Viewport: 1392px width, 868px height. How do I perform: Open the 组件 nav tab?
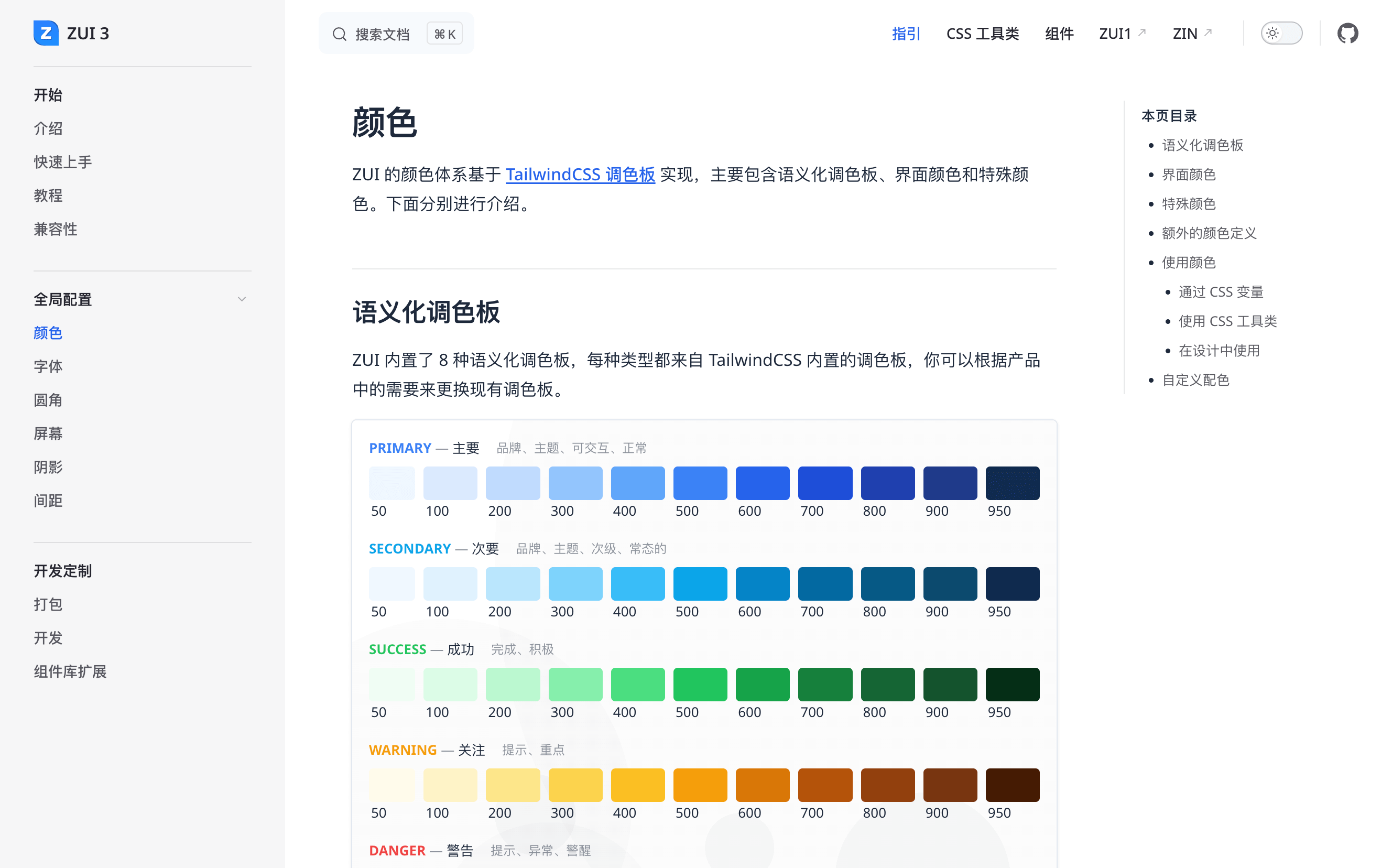pyautogui.click(x=1059, y=34)
